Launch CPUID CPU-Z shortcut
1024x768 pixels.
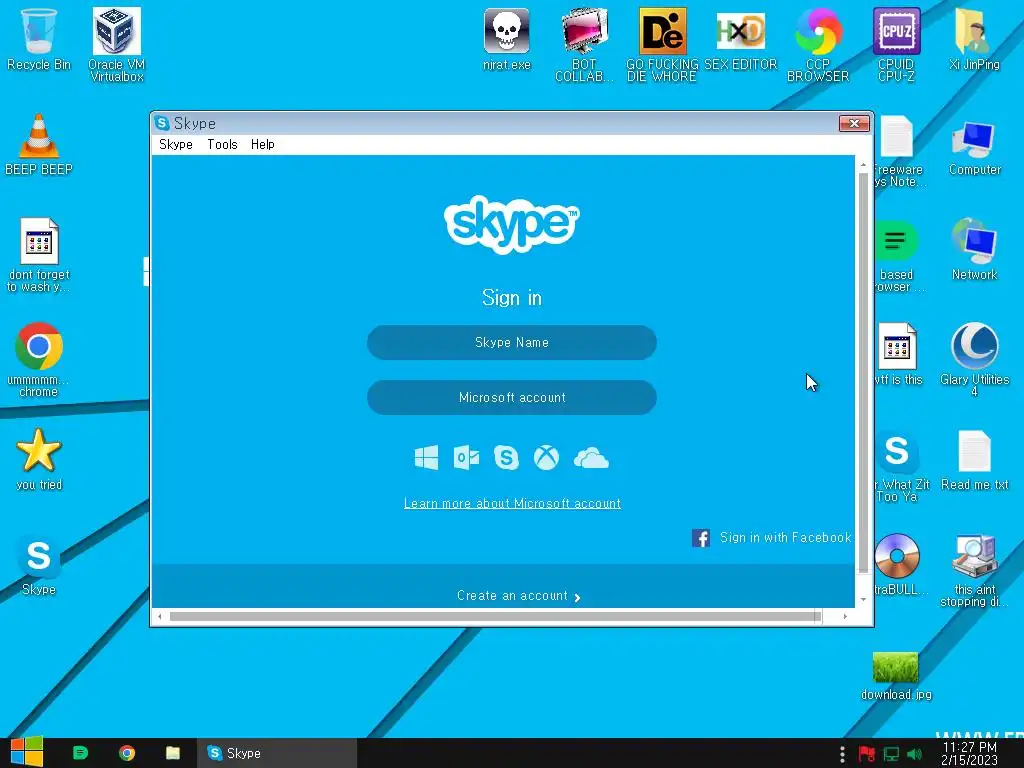point(896,44)
